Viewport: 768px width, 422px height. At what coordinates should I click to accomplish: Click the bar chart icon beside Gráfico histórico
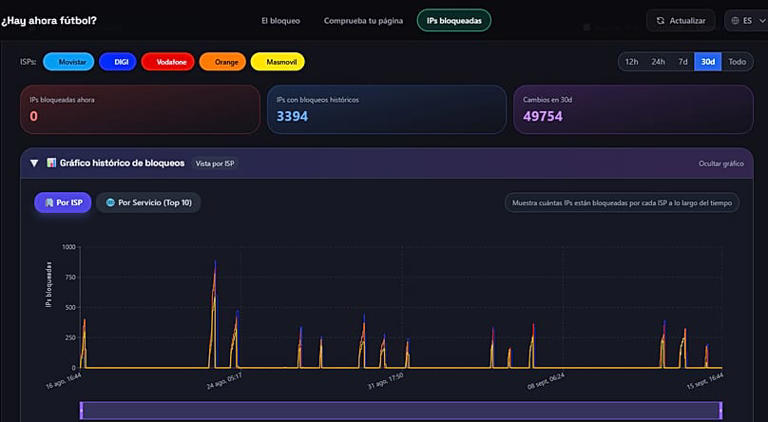(x=51, y=163)
